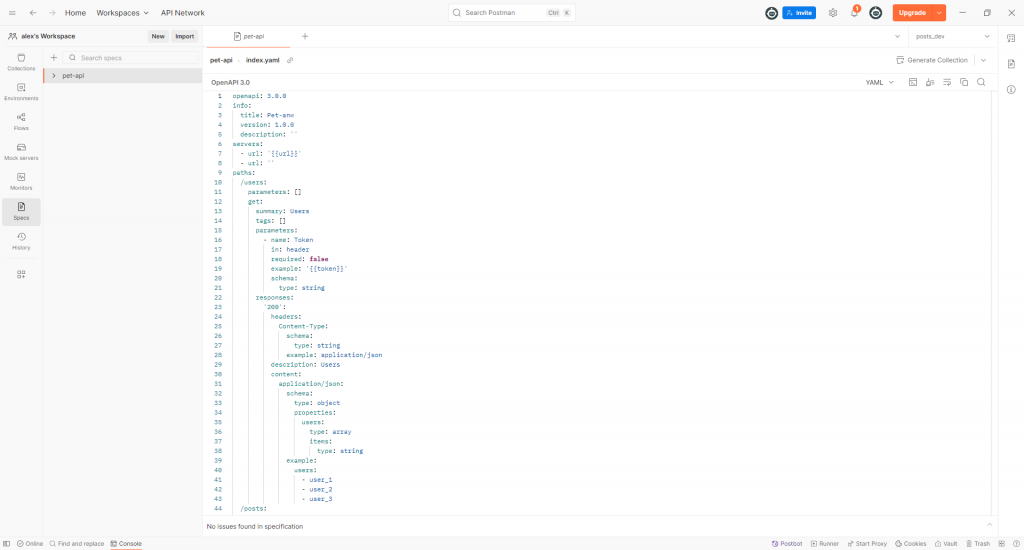Screen dimensions: 1024x550
Task: Click the Import button
Action: (x=184, y=36)
